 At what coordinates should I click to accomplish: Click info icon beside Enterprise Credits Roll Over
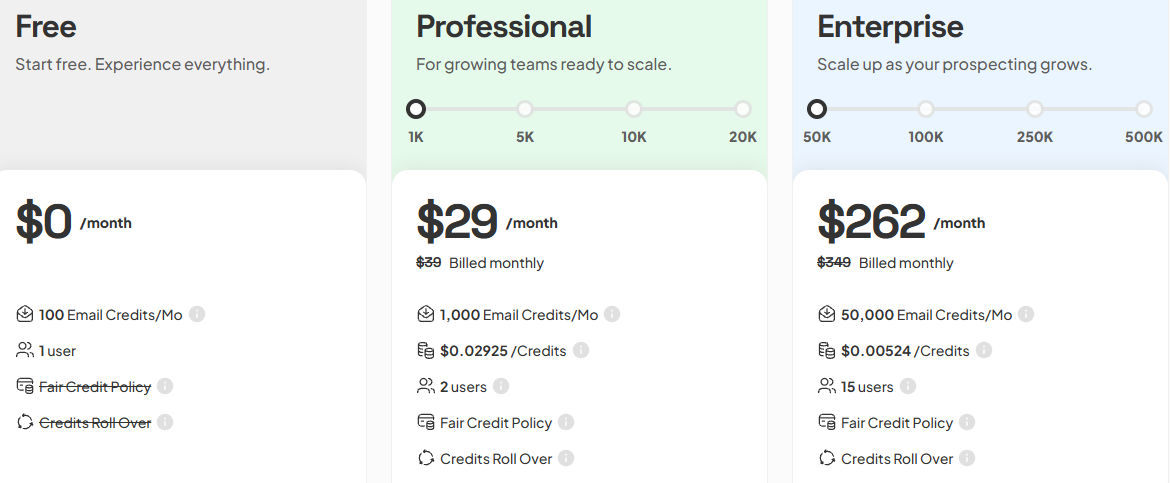click(967, 458)
